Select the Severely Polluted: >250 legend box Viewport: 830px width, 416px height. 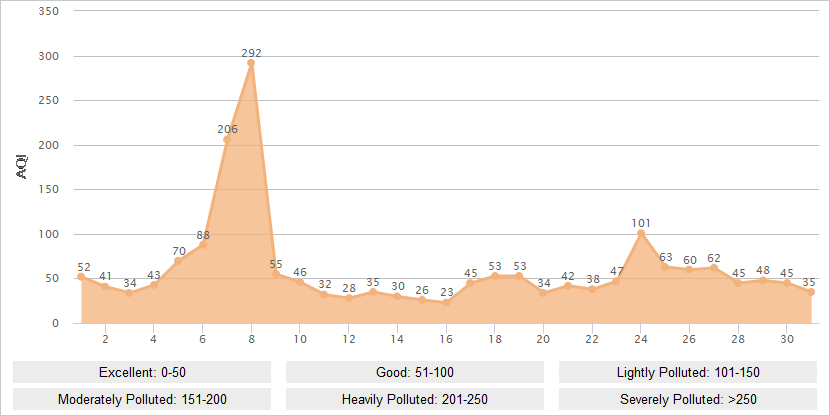(x=688, y=399)
